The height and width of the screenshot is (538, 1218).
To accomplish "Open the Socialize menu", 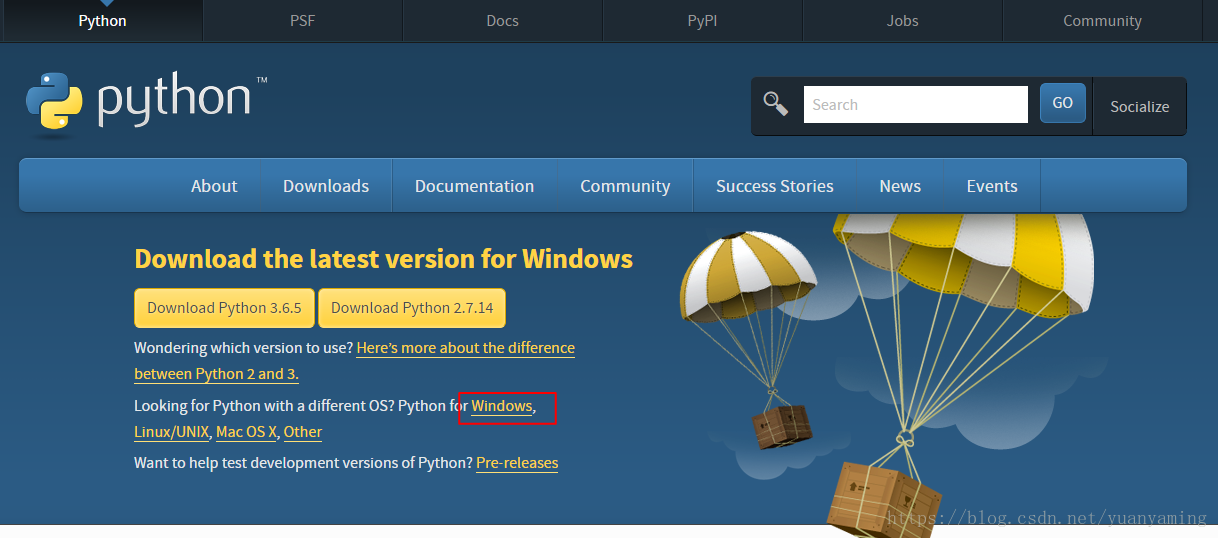I will click(x=1140, y=106).
